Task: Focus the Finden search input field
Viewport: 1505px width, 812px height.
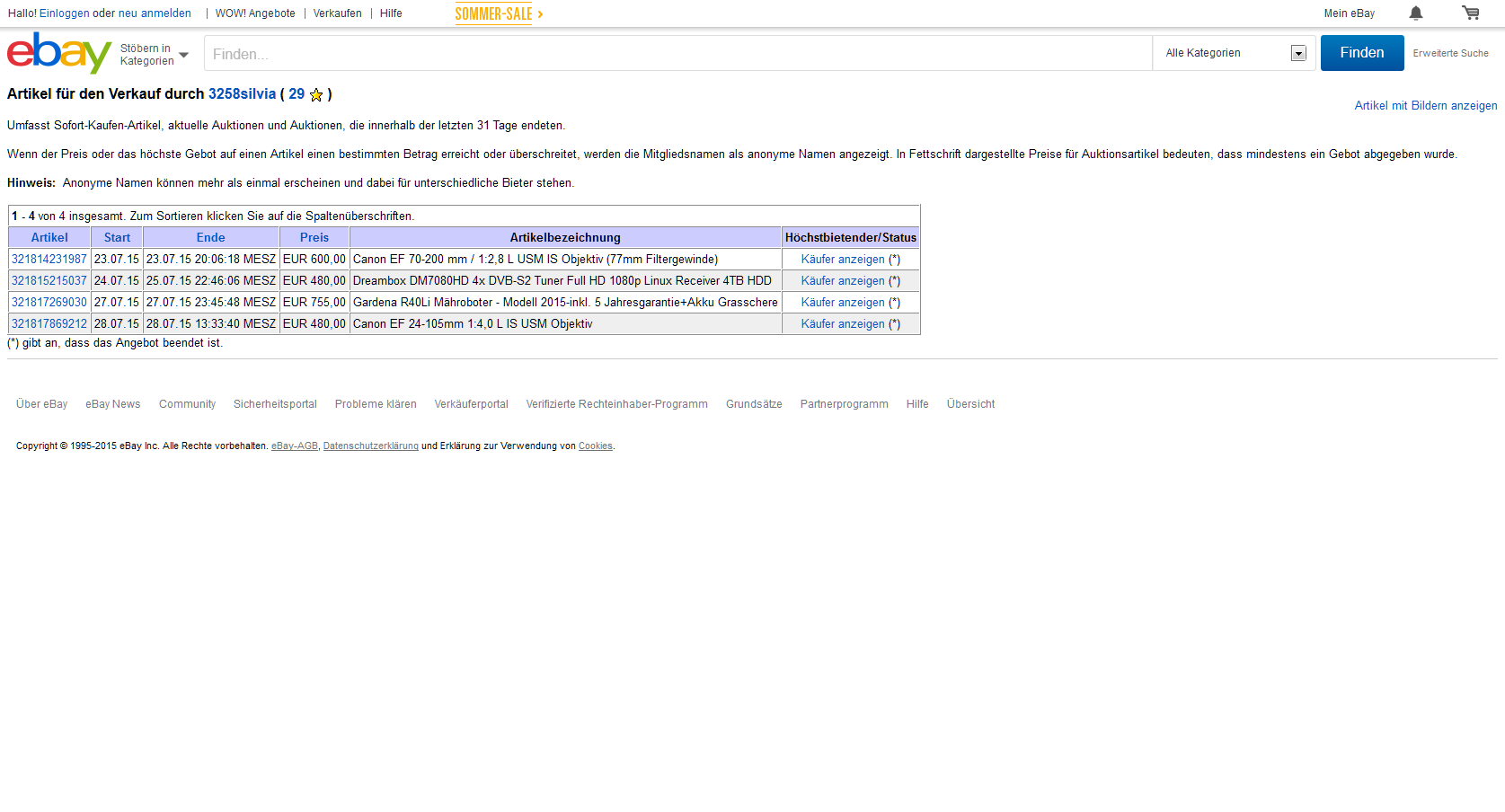Action: (678, 54)
